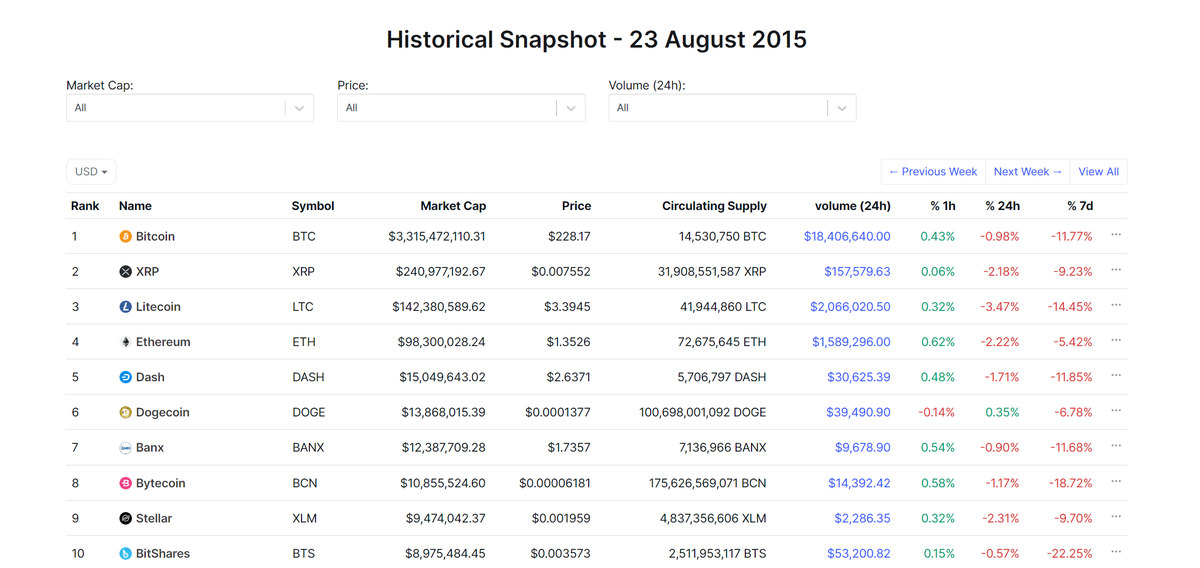Sort by % 7d column header
Viewport: 1200px width, 568px height.
(1079, 206)
